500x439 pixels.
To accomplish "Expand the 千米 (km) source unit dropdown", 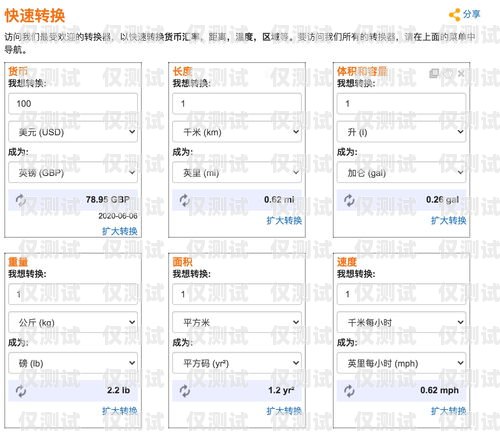I will pyautogui.click(x=237, y=132).
